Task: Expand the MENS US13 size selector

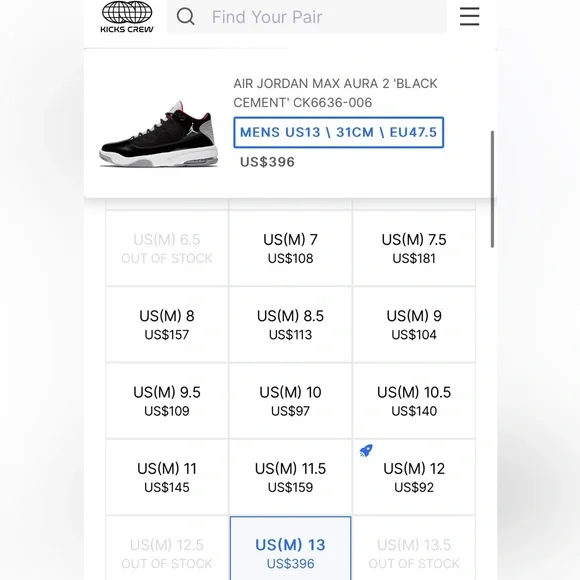Action: click(x=338, y=132)
